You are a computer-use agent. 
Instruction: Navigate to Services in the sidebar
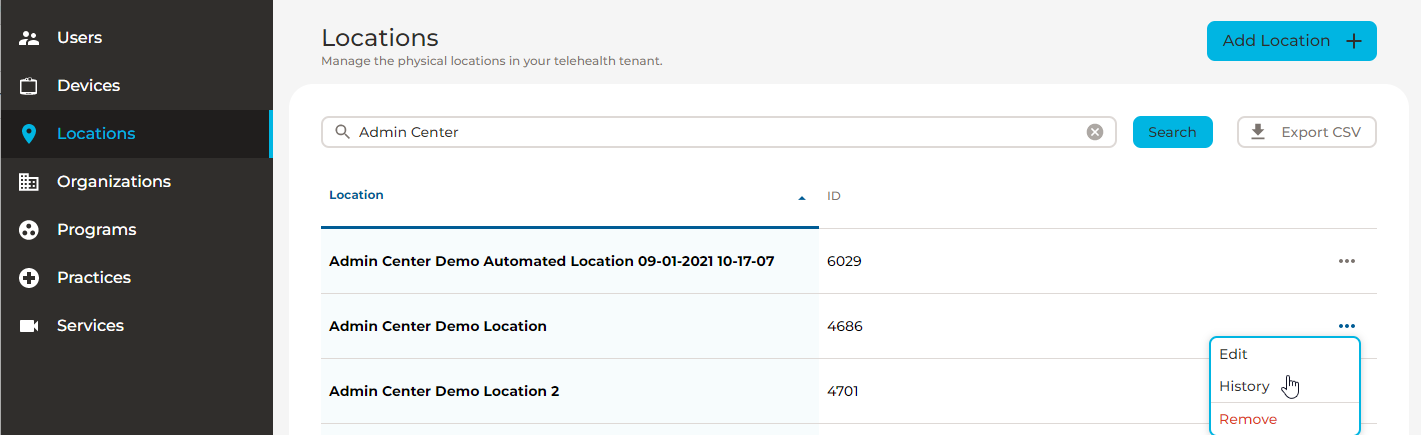point(135,326)
